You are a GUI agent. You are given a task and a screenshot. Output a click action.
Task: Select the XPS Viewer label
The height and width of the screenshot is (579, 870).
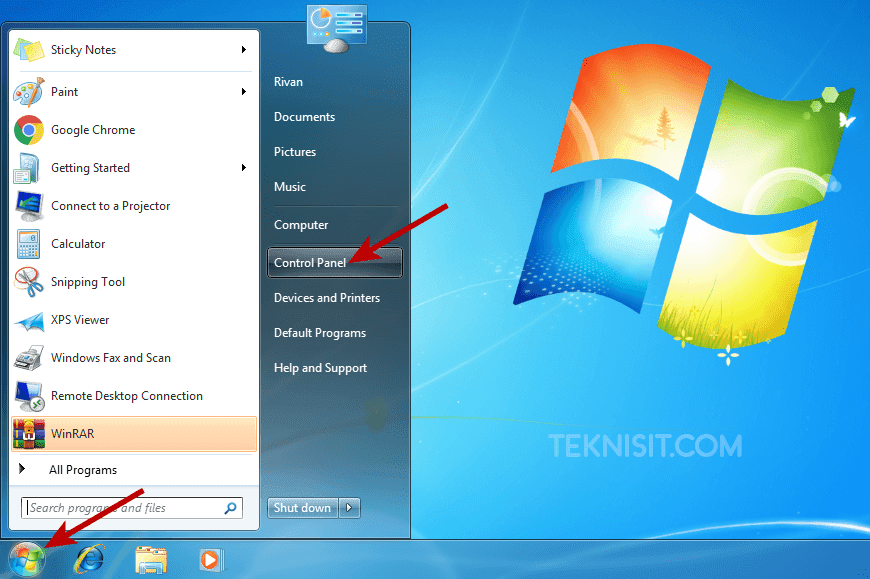[x=80, y=320]
